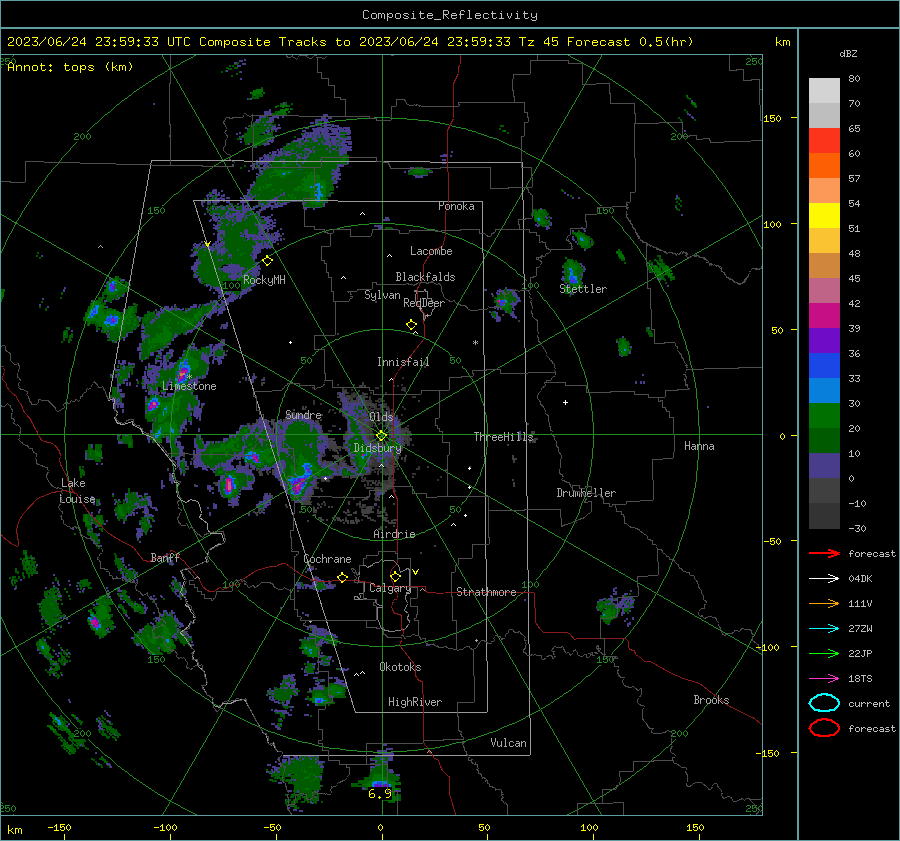Click the white plus marker west of Hanna
The width and height of the screenshot is (900, 841).
point(565,402)
